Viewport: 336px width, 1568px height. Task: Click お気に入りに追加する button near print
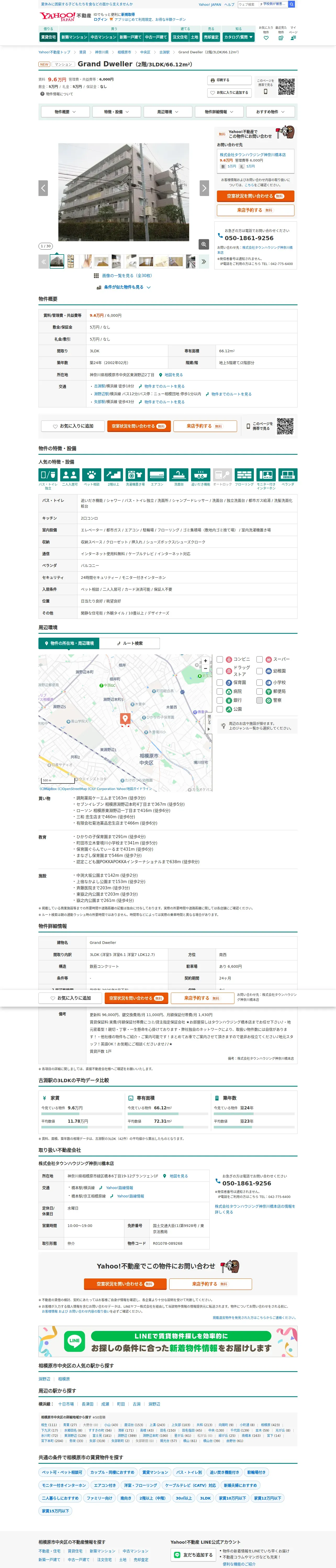click(229, 93)
